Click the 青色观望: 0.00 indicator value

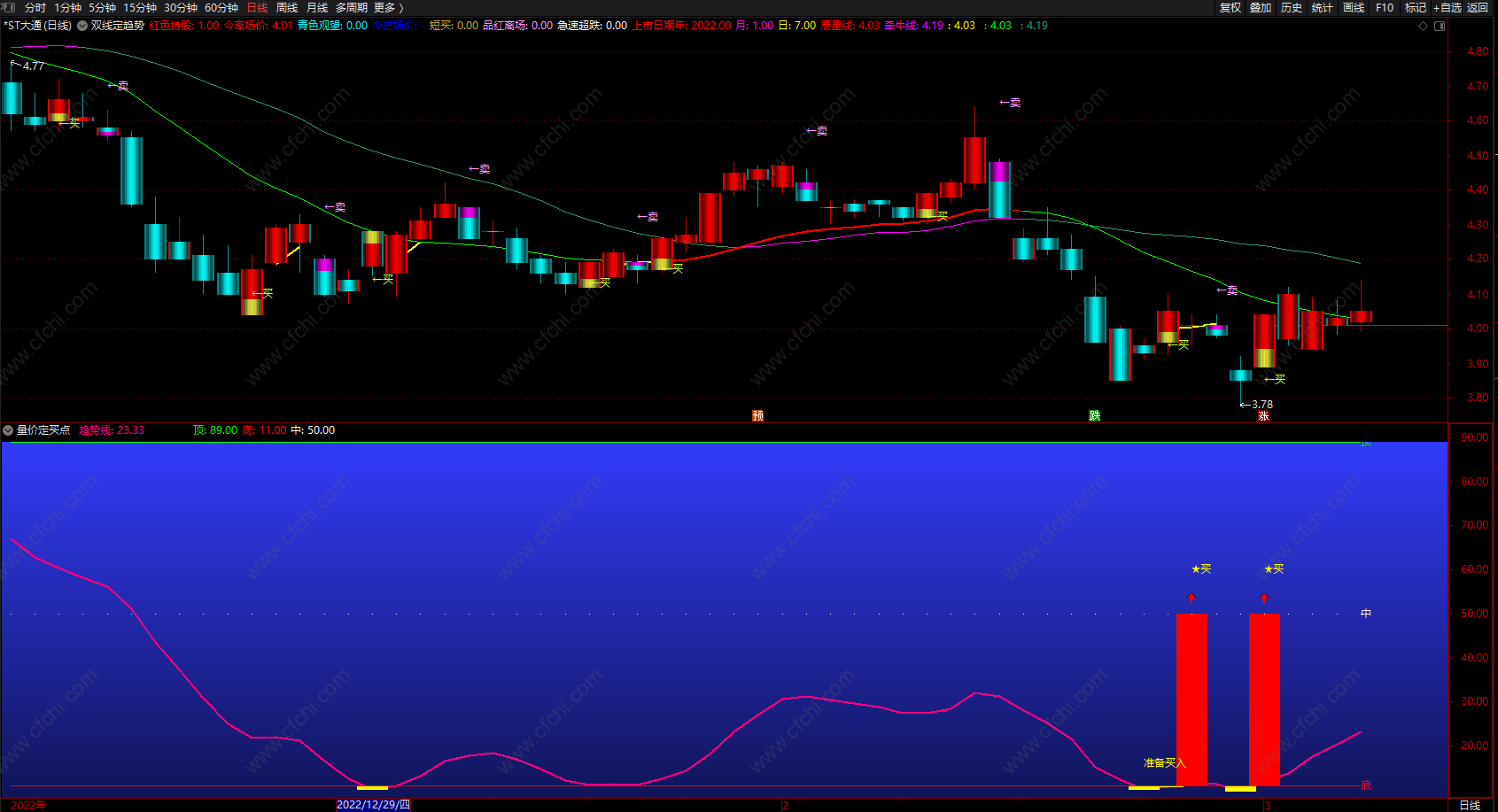point(332,26)
